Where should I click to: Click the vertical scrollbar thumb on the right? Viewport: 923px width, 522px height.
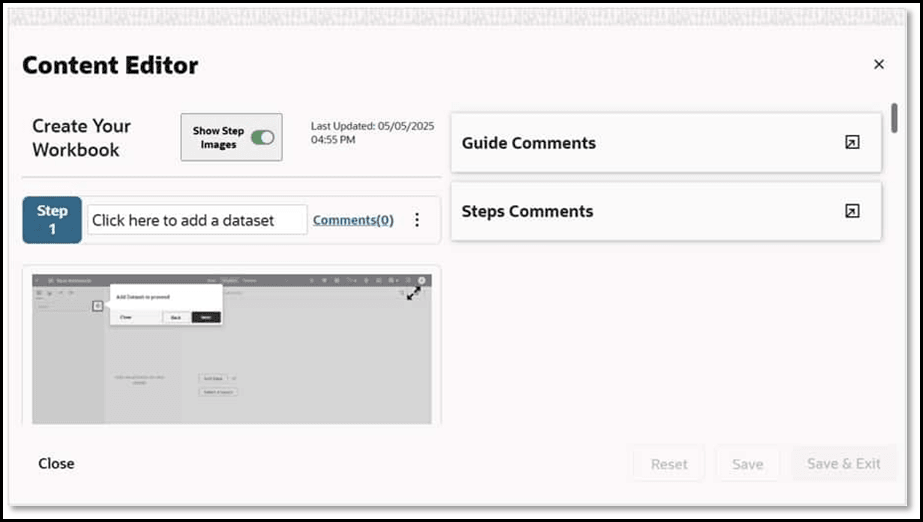pos(894,118)
